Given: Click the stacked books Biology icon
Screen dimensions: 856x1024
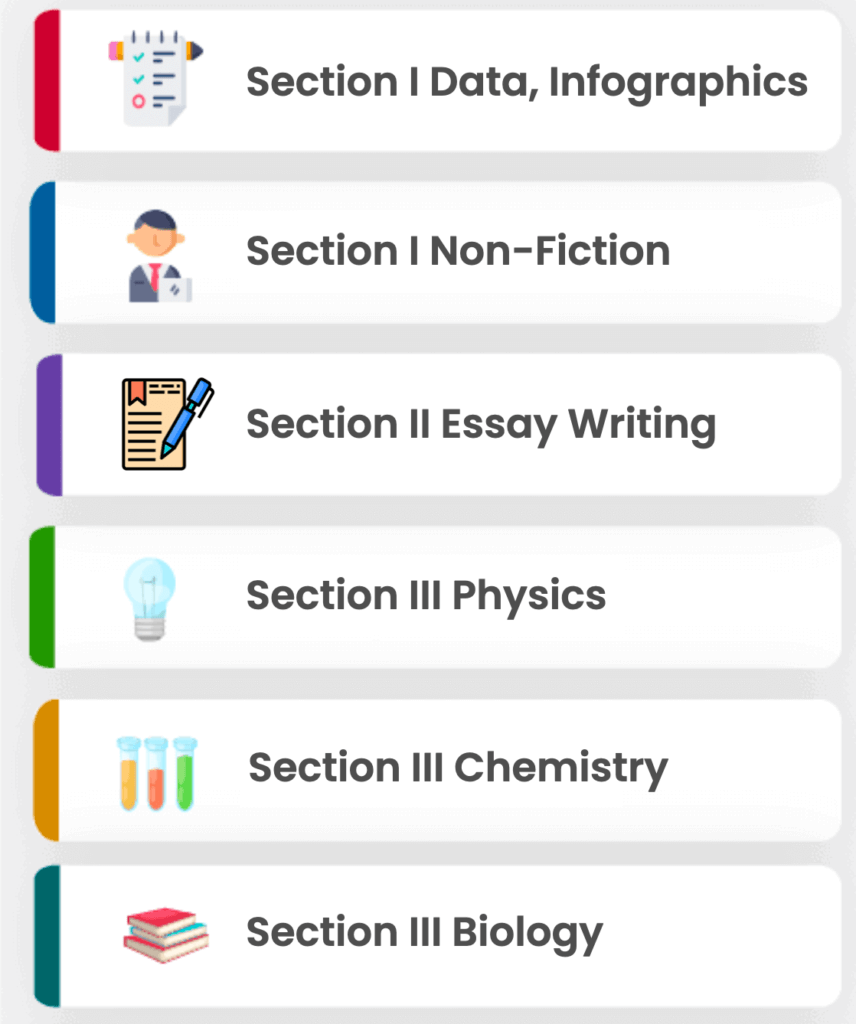Looking at the screenshot, I should pos(166,935).
